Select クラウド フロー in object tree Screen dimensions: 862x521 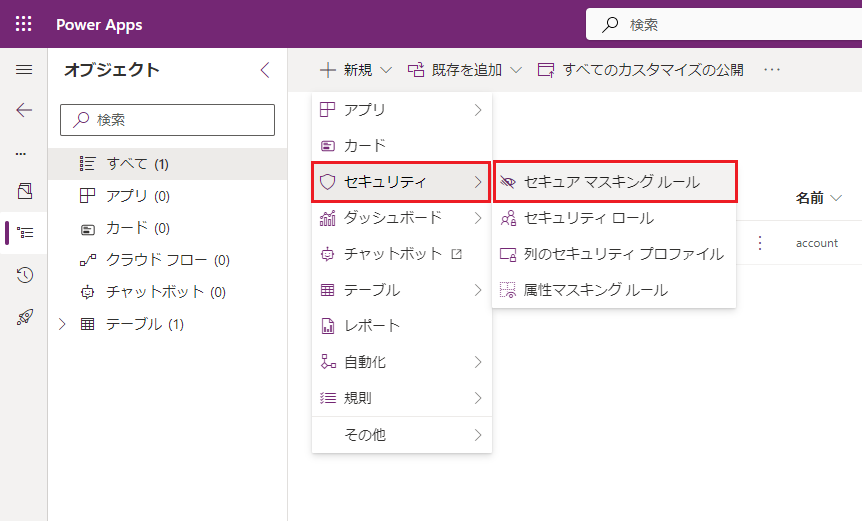pyautogui.click(x=156, y=260)
